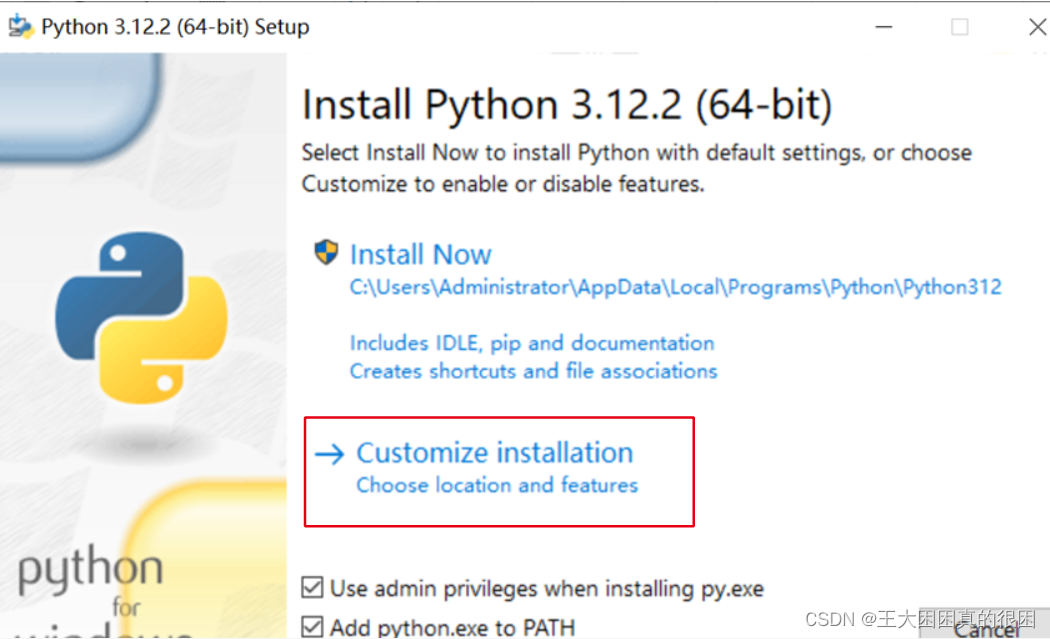
Task: Click the UAC shield icon beside Install Now
Action: [x=326, y=253]
